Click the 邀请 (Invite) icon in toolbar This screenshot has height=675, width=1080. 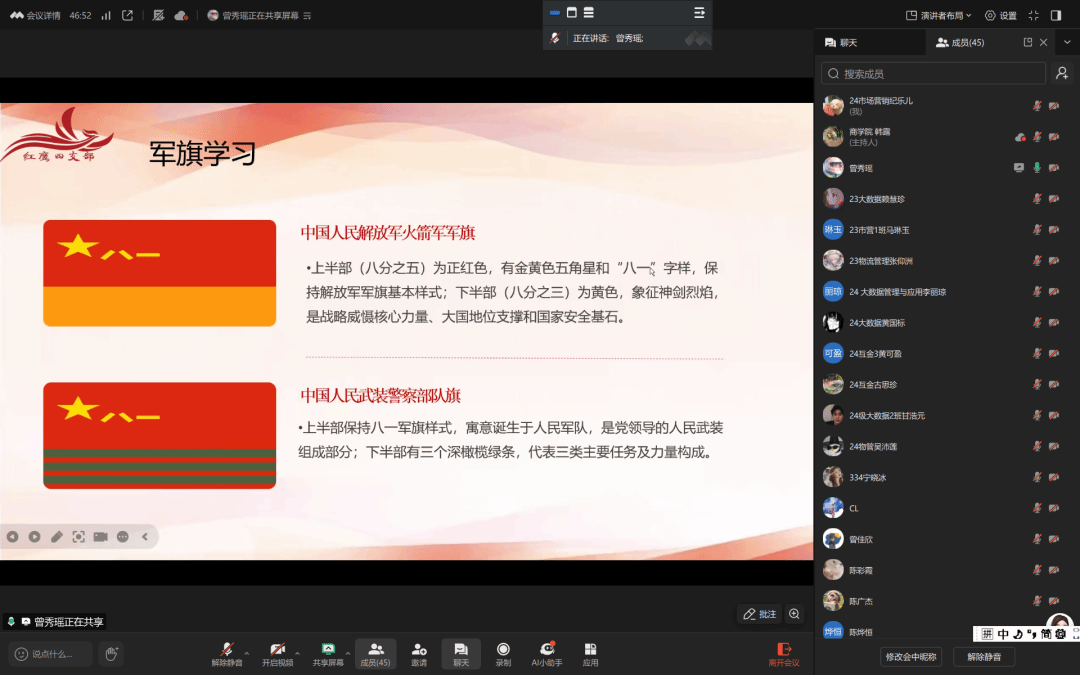coord(419,652)
